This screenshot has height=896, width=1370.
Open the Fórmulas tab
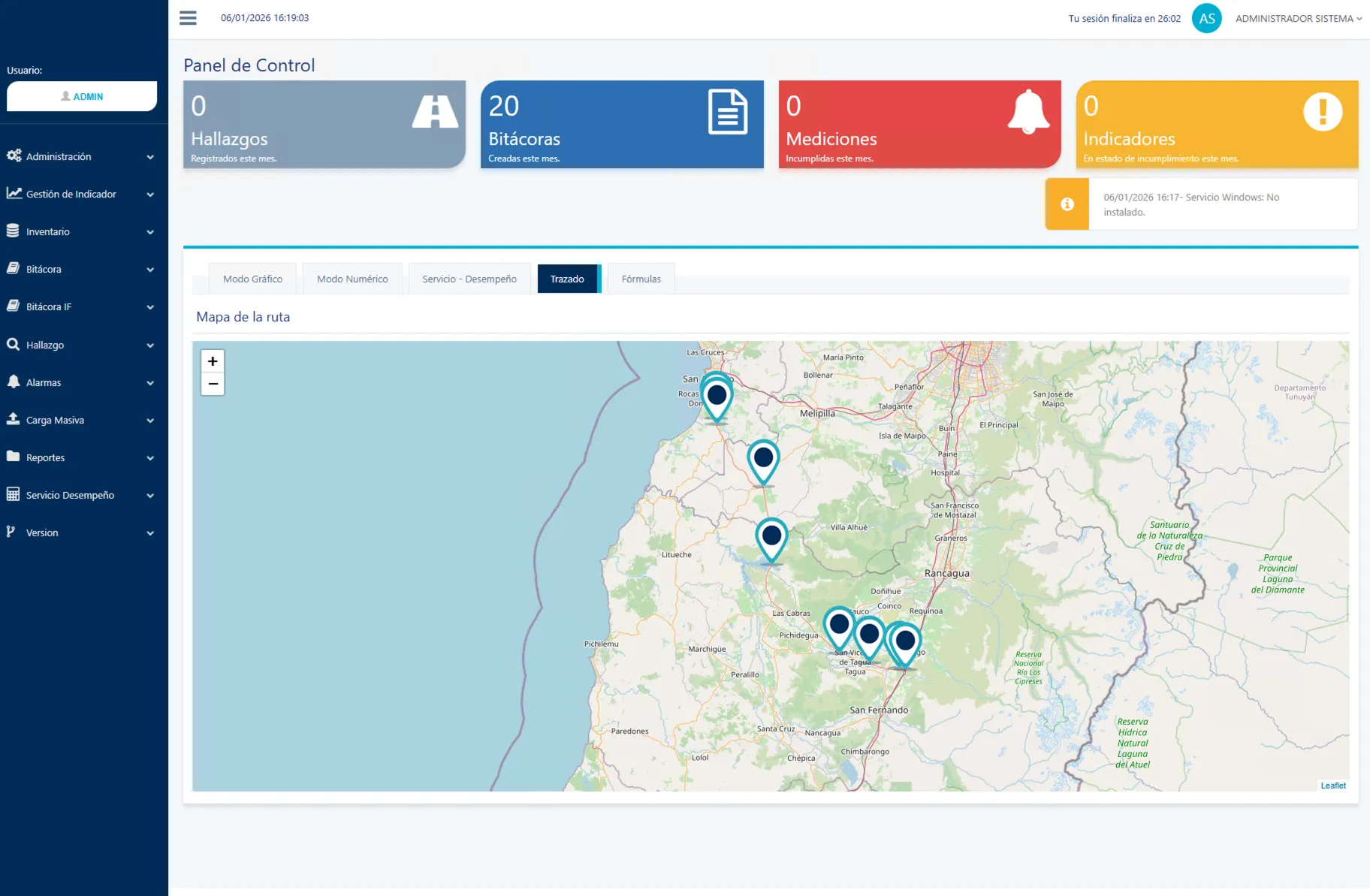641,279
